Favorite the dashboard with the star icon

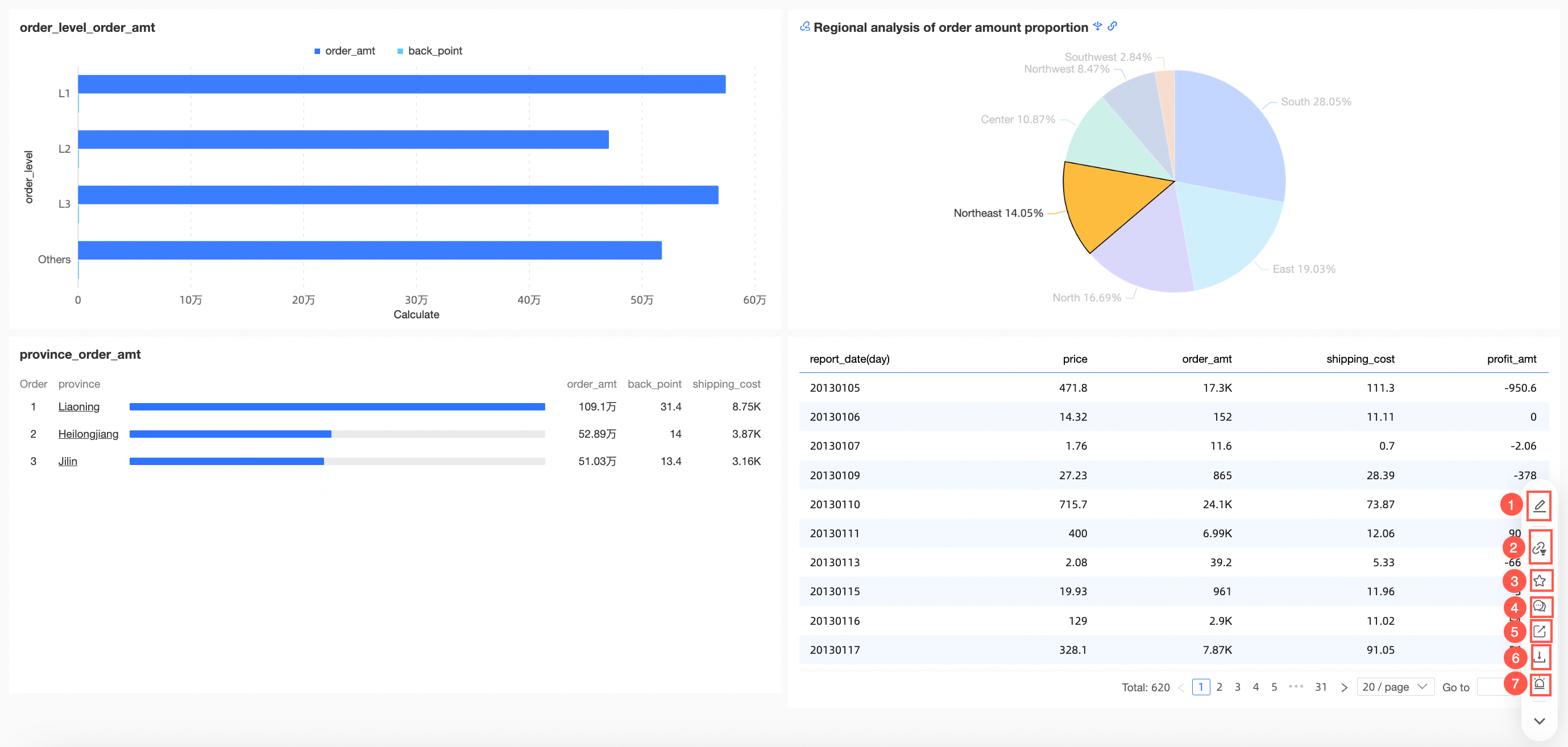pos(1539,581)
